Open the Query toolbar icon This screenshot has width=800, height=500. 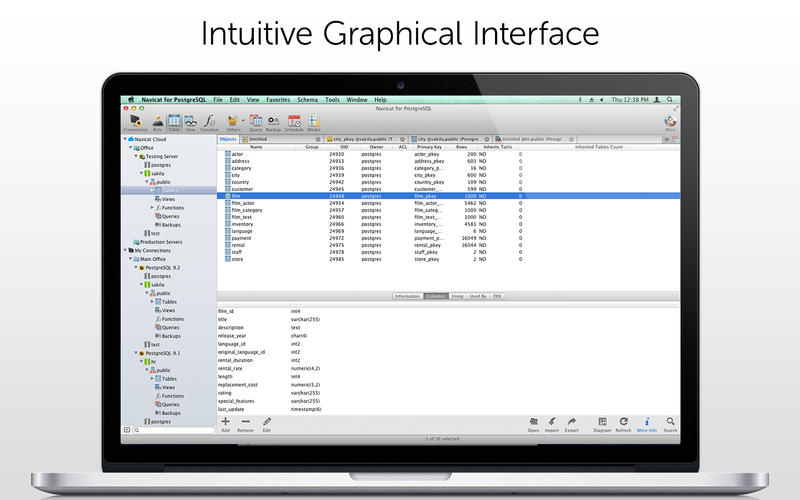(256, 121)
